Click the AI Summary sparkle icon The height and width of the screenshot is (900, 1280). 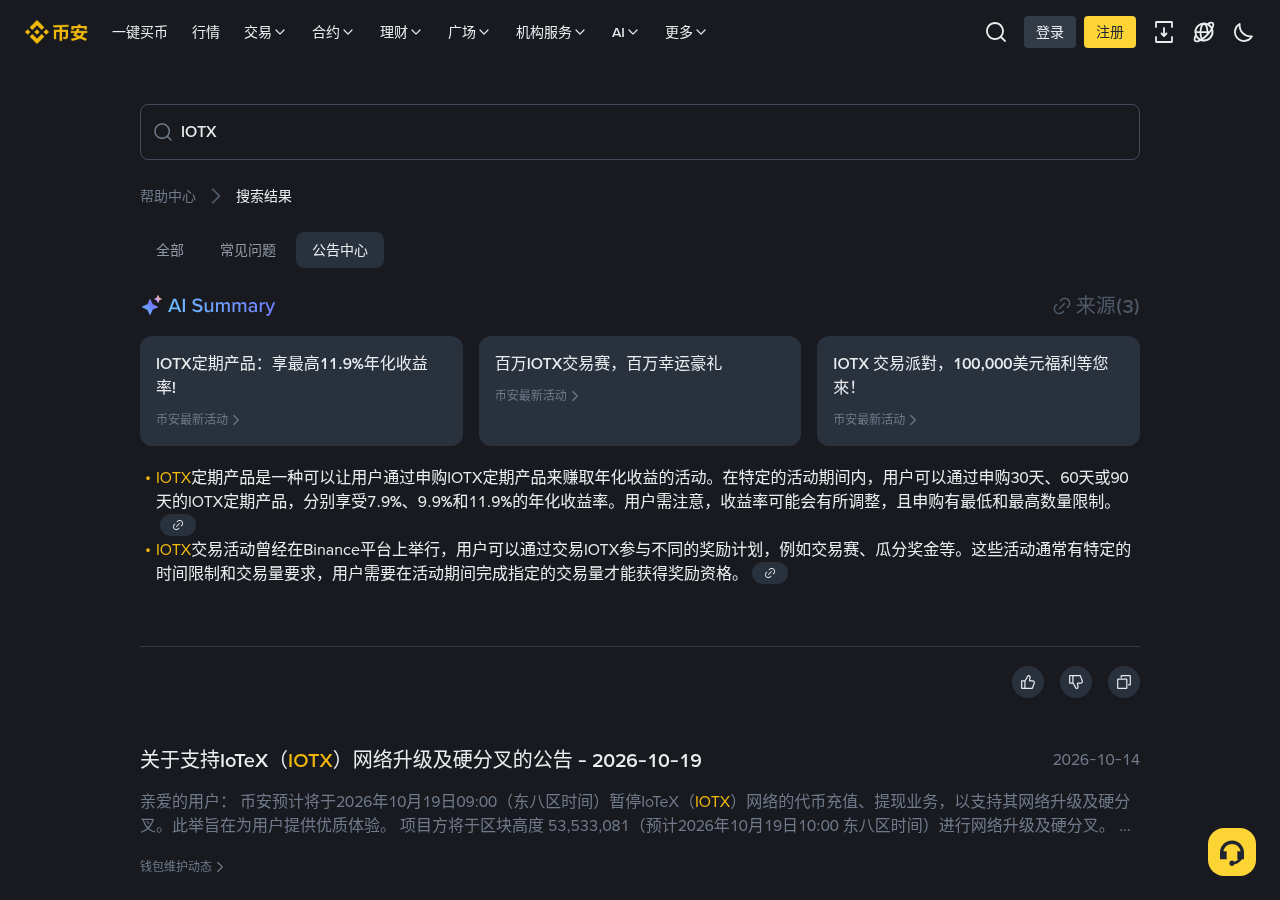point(151,306)
